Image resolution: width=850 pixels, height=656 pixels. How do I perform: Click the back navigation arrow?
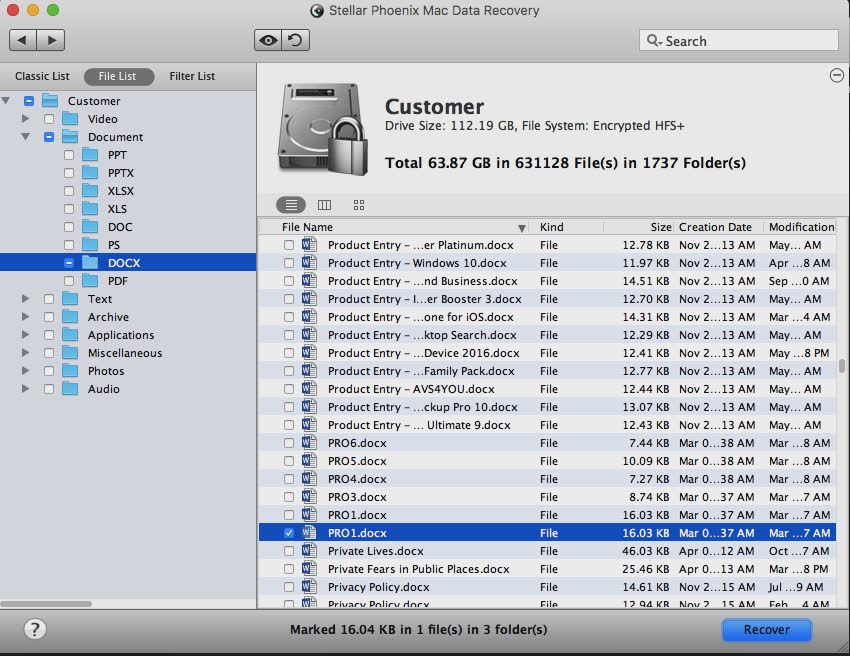(x=23, y=40)
